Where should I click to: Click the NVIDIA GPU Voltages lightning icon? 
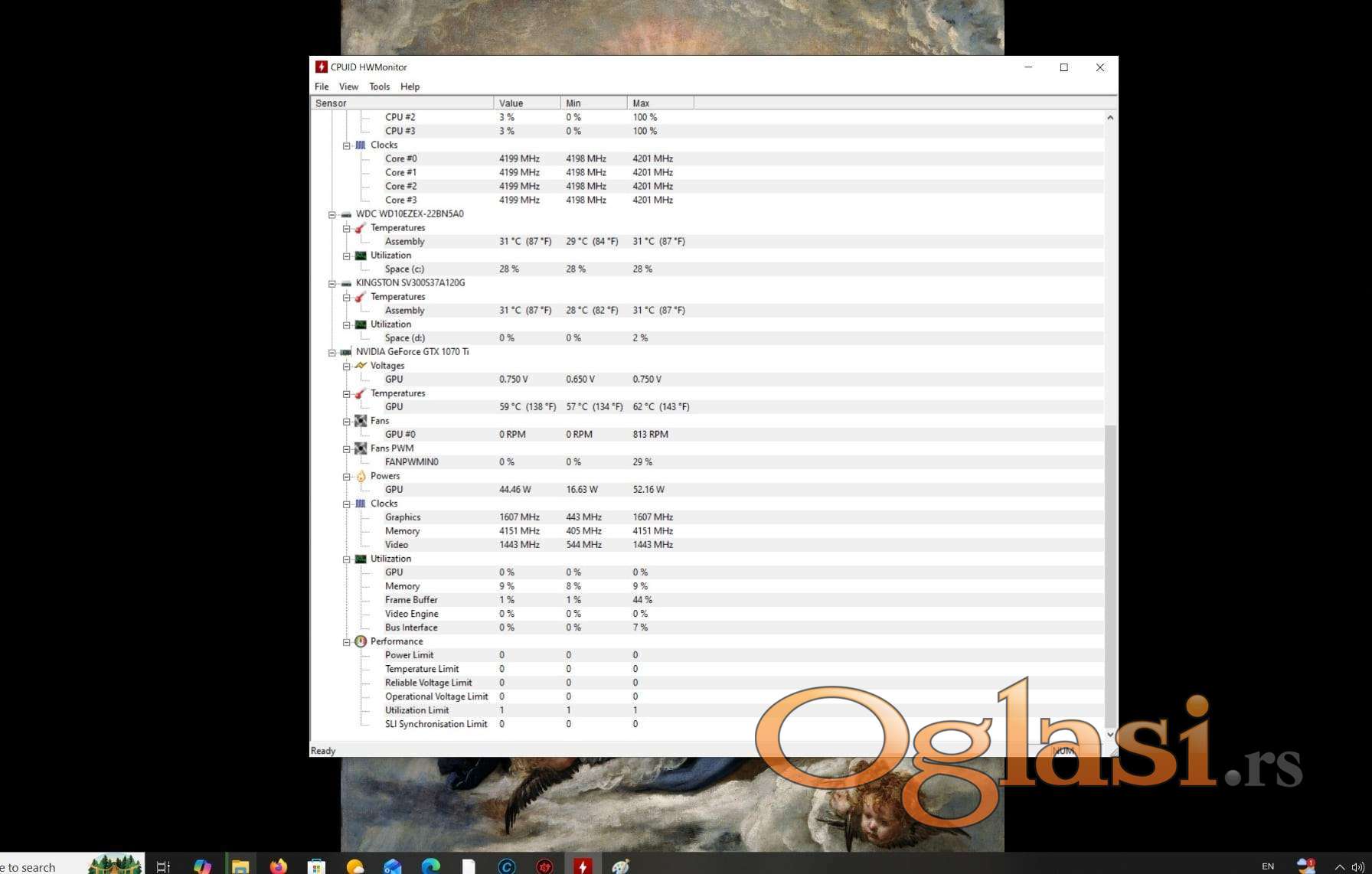[361, 366]
